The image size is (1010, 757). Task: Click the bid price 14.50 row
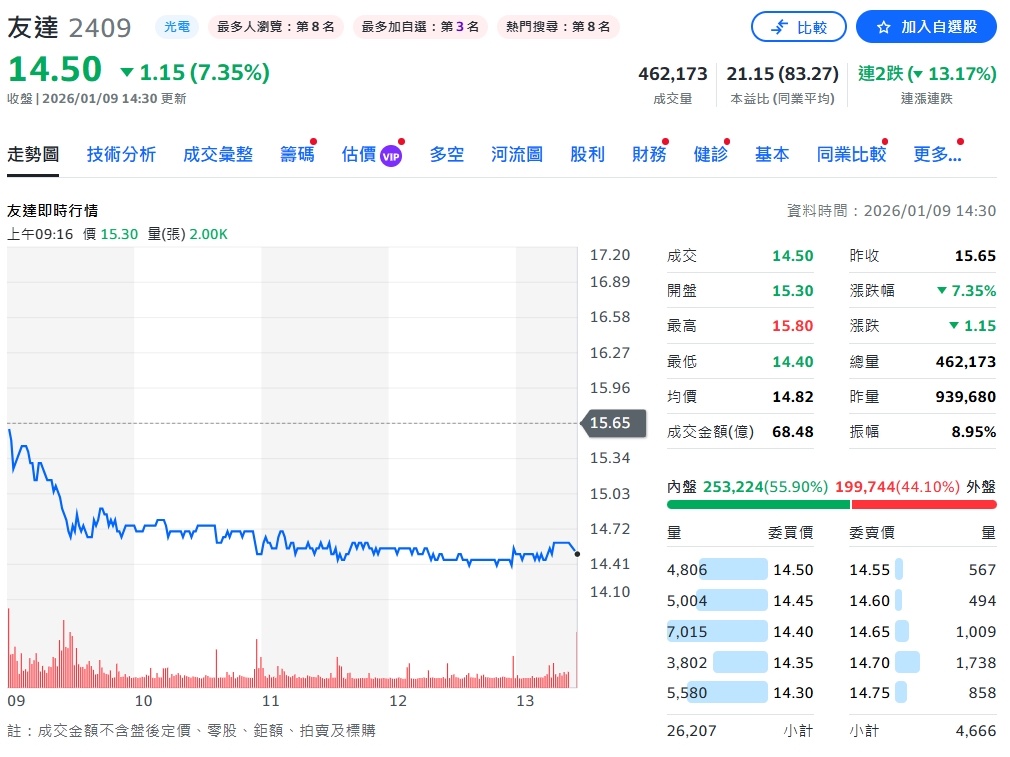[x=740, y=570]
